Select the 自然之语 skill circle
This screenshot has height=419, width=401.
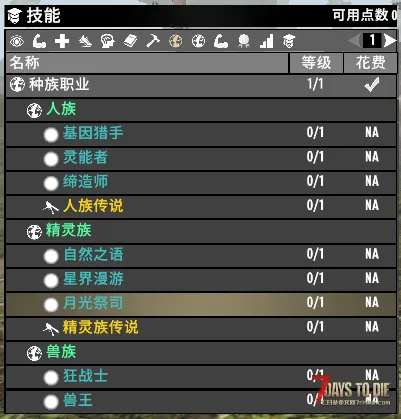(51, 256)
